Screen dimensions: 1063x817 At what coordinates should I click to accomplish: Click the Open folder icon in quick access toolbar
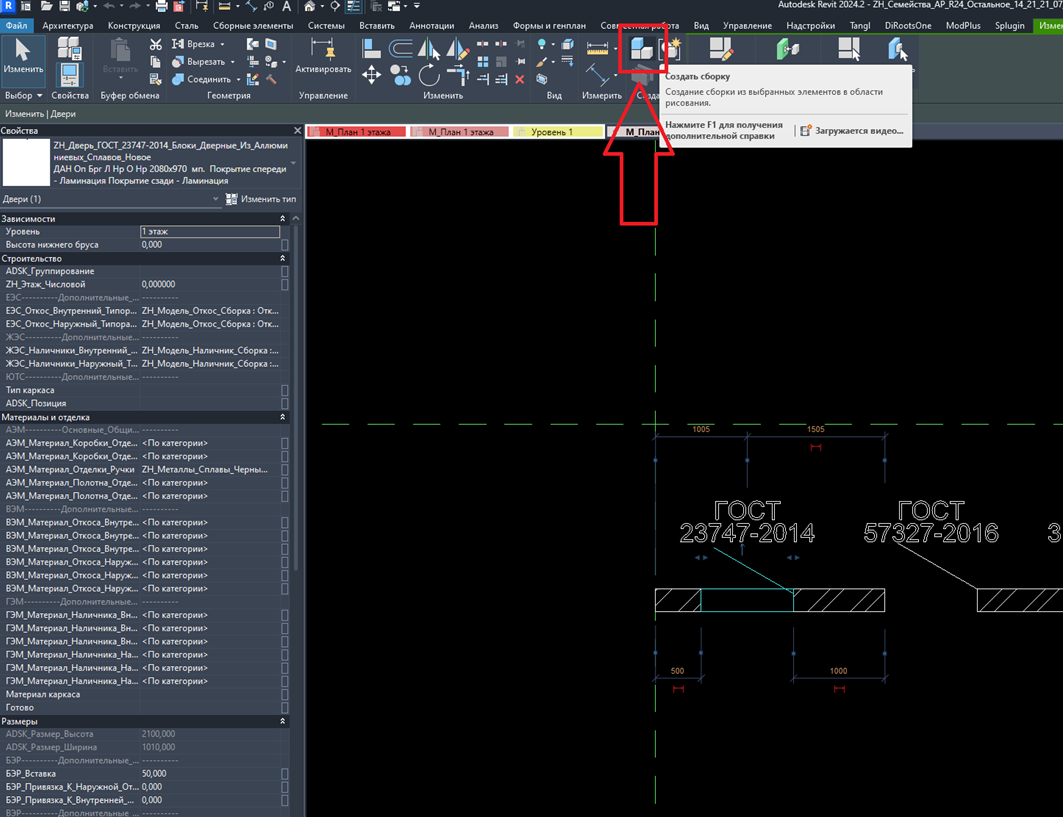pos(47,6)
